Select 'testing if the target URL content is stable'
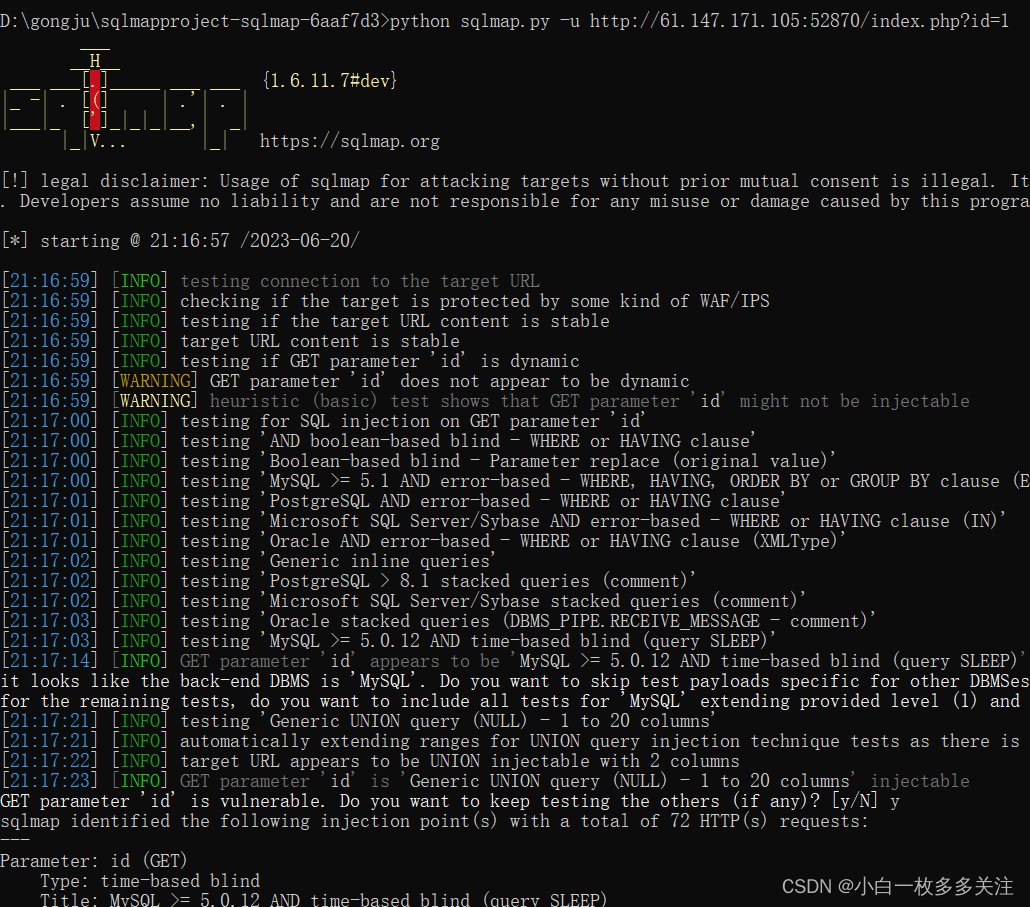The image size is (1030, 907). coord(305,321)
